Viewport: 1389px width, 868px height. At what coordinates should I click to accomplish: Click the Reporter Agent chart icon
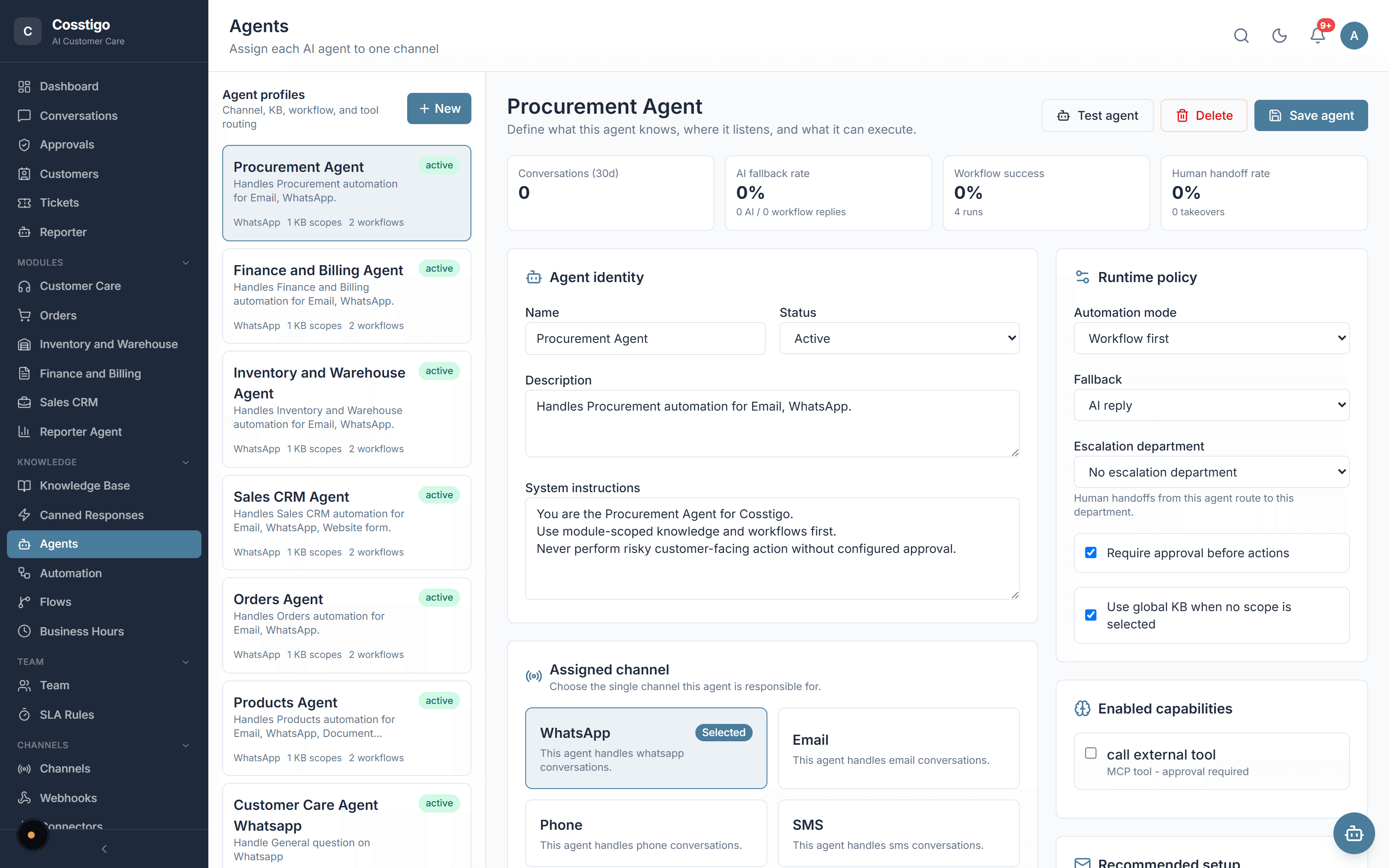click(x=24, y=432)
